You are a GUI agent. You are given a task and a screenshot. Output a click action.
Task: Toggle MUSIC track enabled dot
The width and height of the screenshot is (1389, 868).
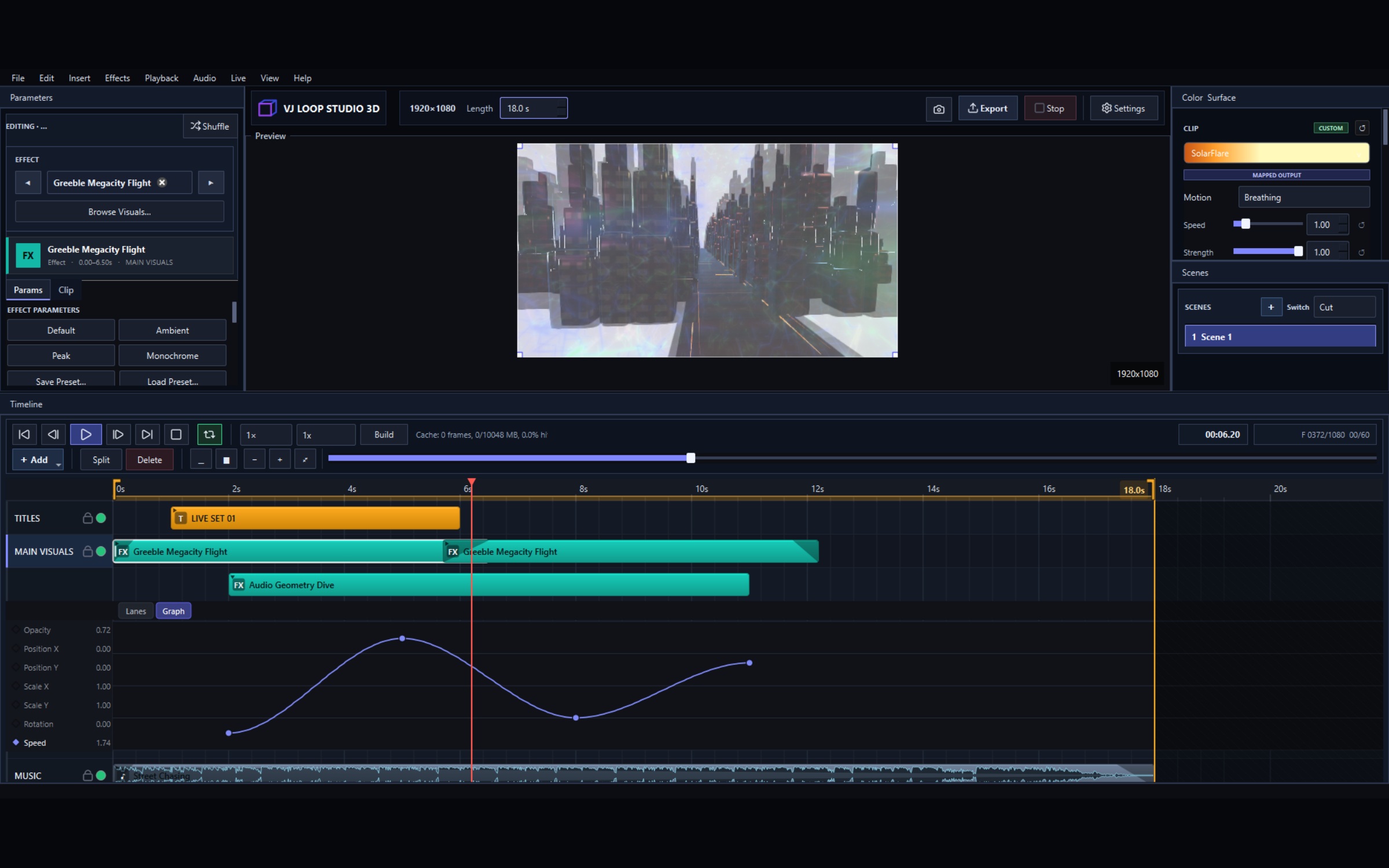[101, 775]
